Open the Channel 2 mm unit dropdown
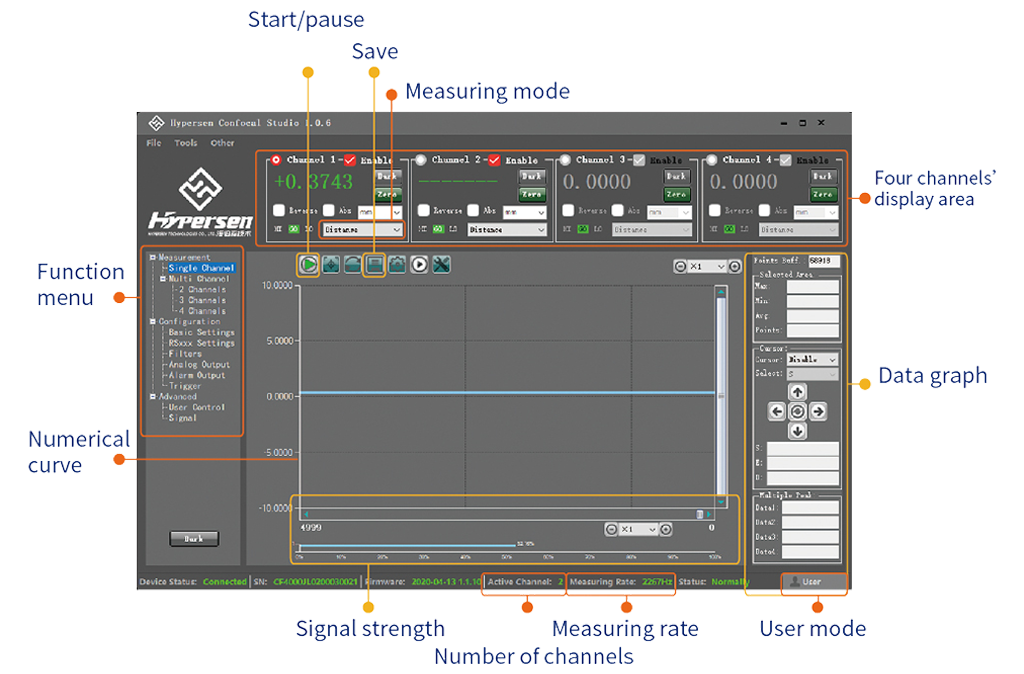The height and width of the screenshot is (674, 1024). click(x=524, y=212)
